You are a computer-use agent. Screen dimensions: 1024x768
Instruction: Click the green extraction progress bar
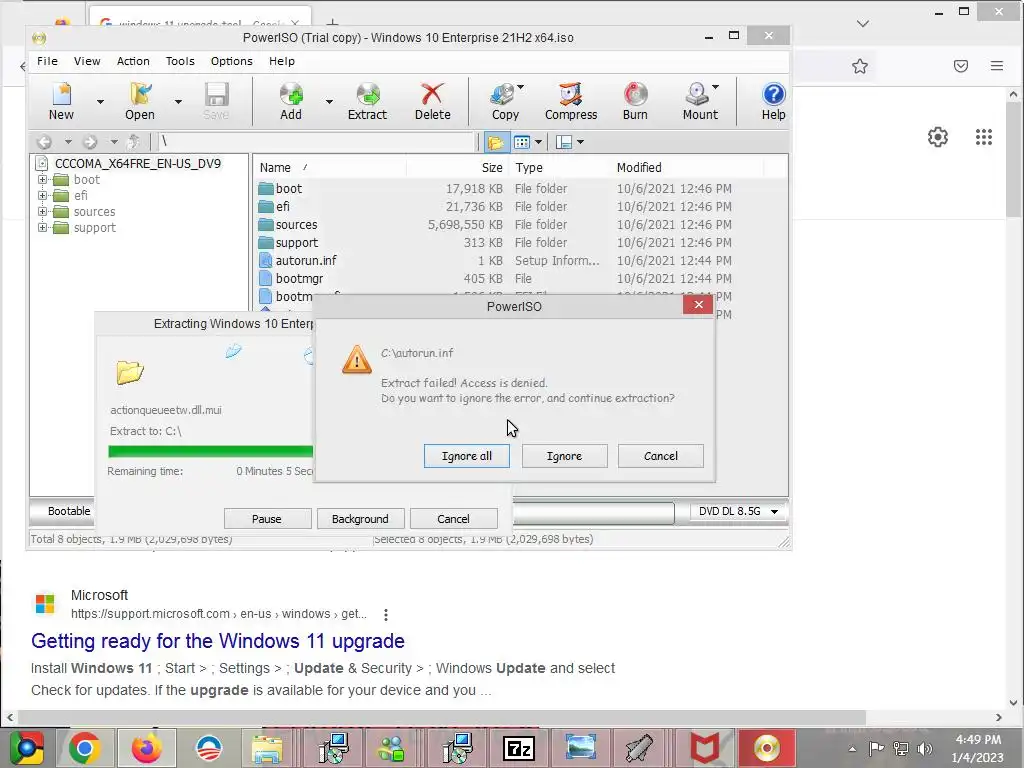click(210, 451)
